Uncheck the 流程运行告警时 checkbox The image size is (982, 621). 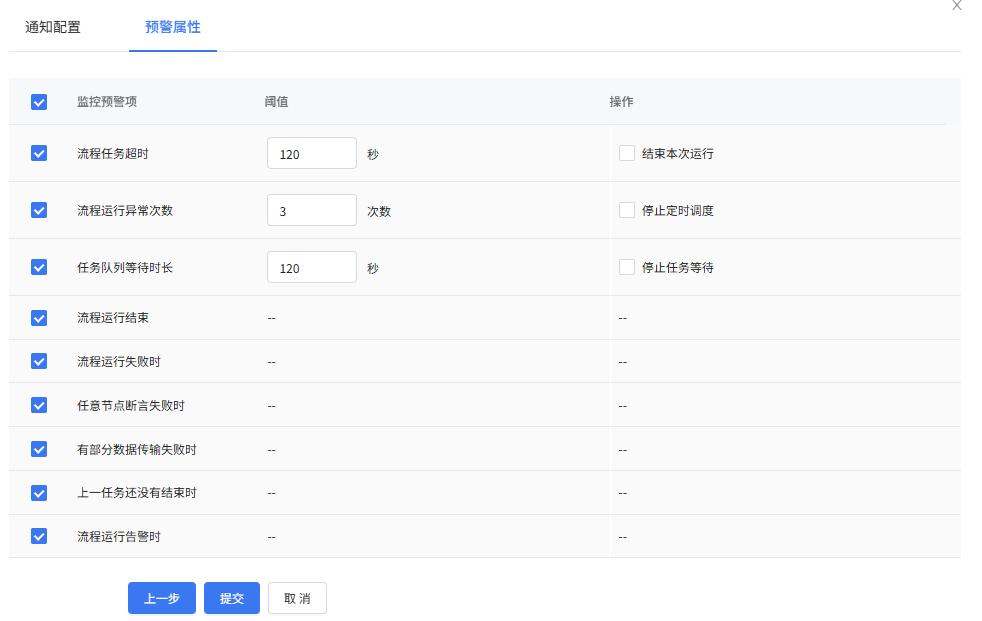pos(39,536)
